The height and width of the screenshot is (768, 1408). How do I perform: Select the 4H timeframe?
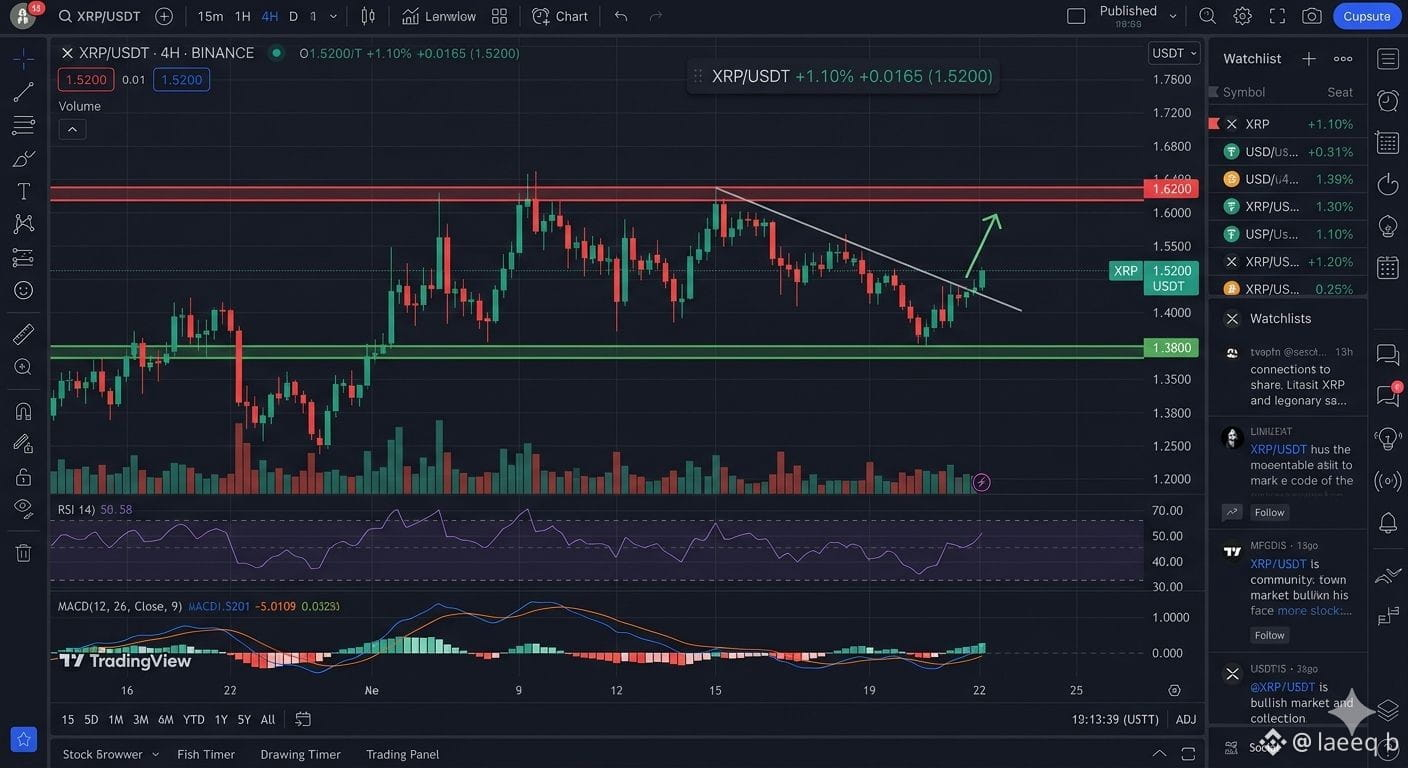pos(269,16)
